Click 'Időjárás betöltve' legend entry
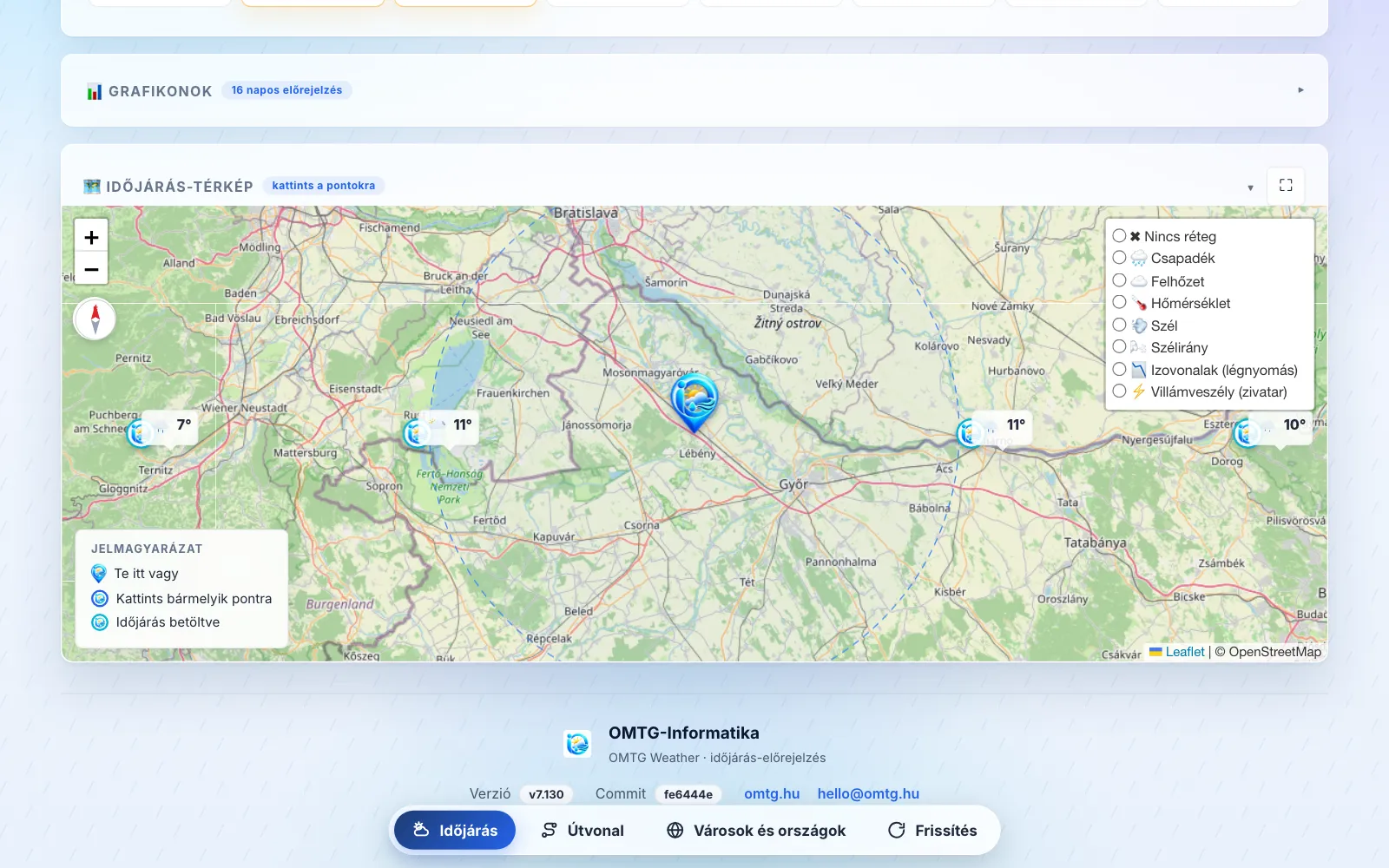Image resolution: width=1389 pixels, height=868 pixels. (155, 621)
